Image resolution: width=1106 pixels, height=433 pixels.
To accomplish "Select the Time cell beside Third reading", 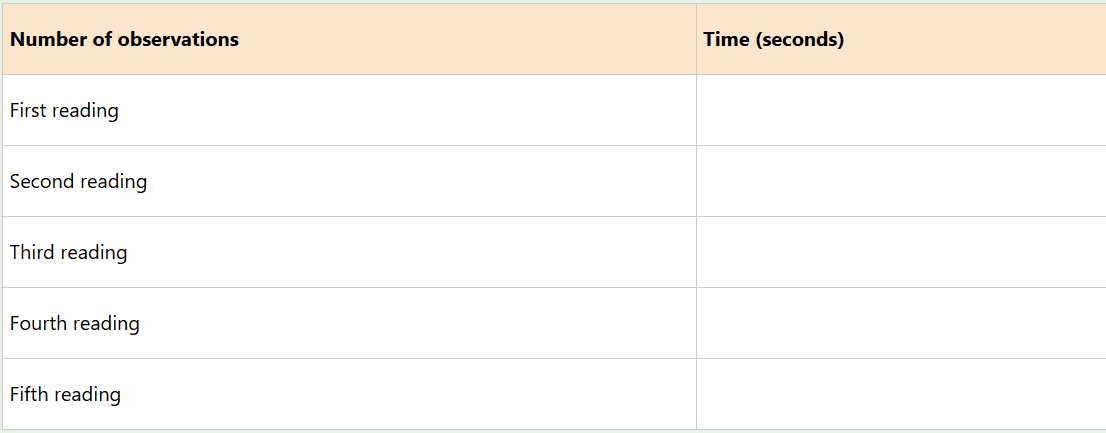I will pos(900,252).
